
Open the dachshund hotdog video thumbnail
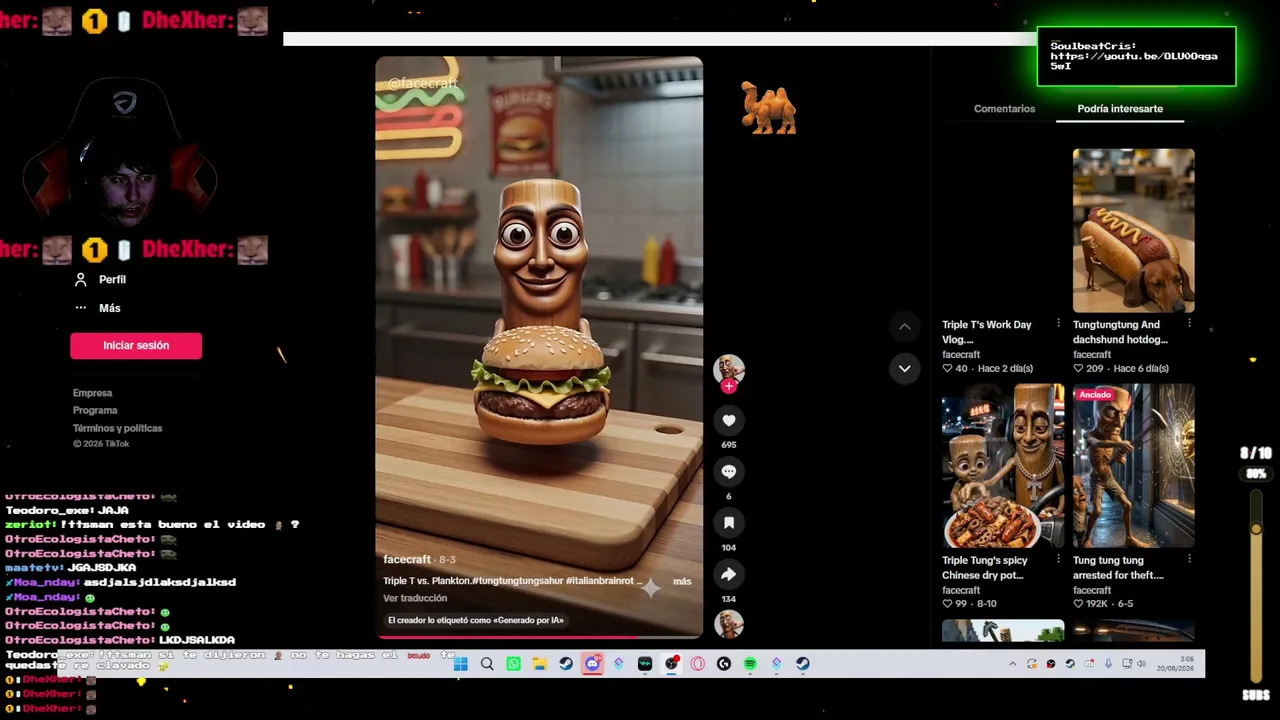[x=1133, y=231]
